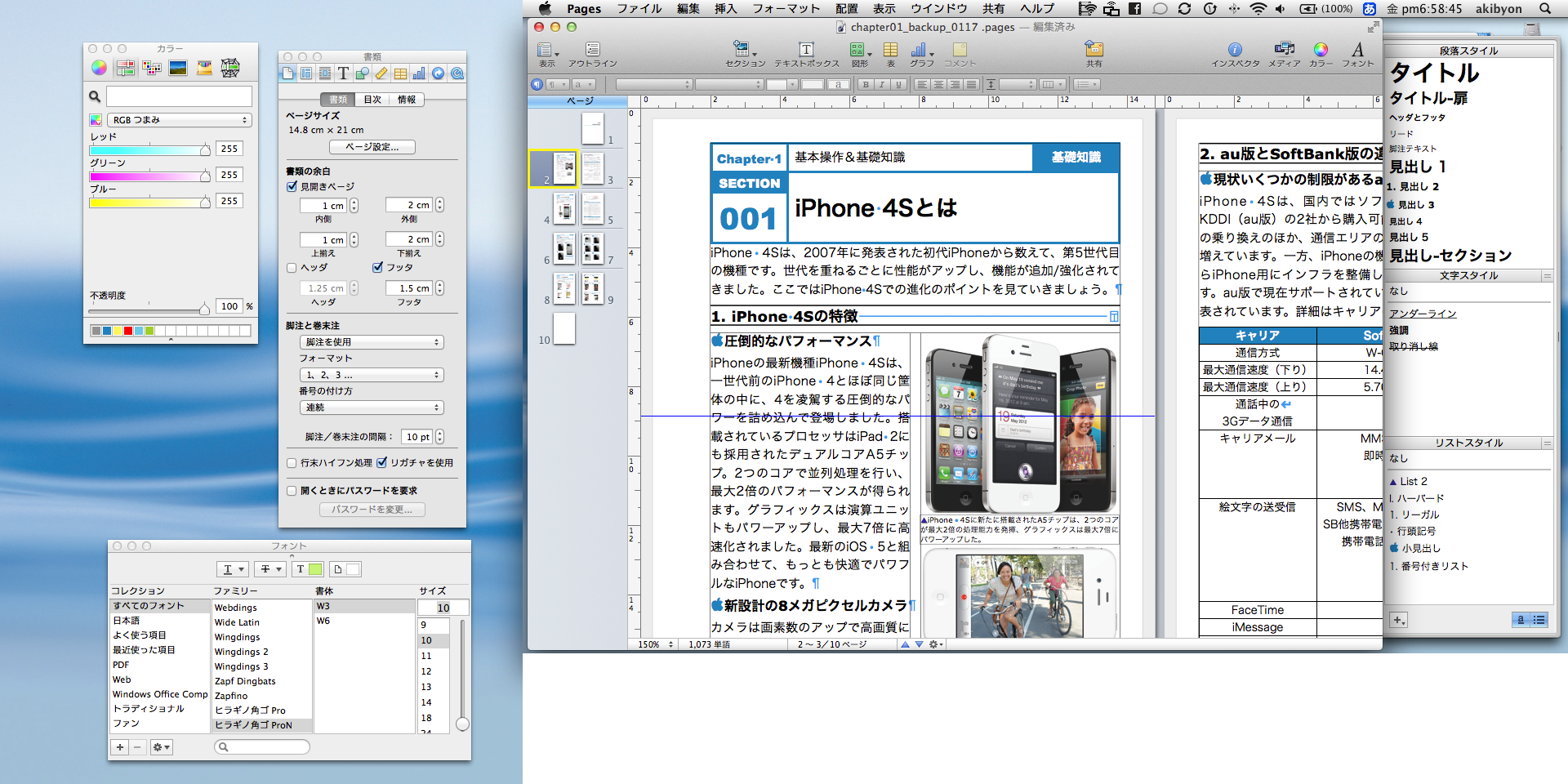Viewport: 1568px width, 784px height.
Task: Open the フォント fonts toolbar button
Action: [1357, 55]
